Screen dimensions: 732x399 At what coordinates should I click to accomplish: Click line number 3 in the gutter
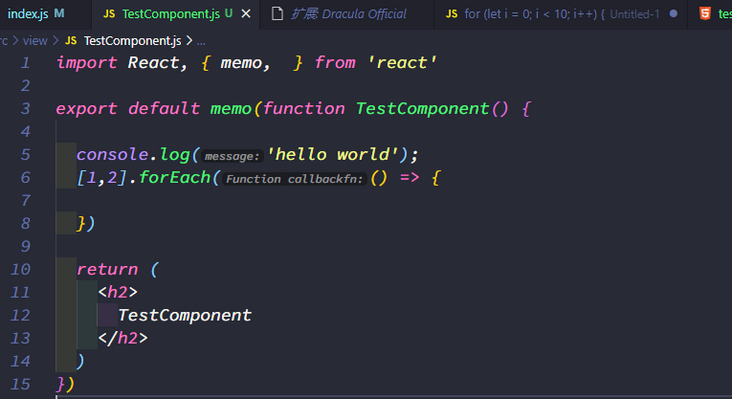tap(25, 109)
